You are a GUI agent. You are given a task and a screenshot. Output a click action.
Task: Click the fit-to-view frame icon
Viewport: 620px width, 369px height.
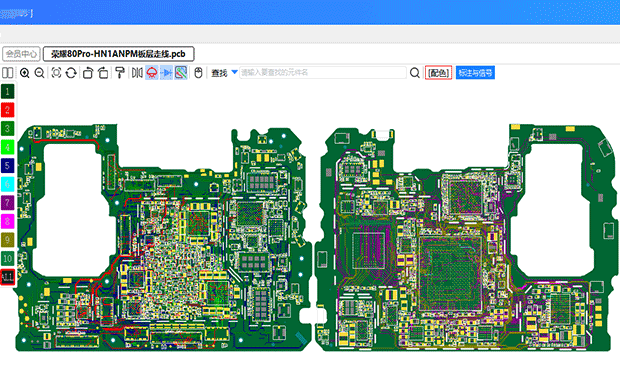pyautogui.click(x=56, y=73)
